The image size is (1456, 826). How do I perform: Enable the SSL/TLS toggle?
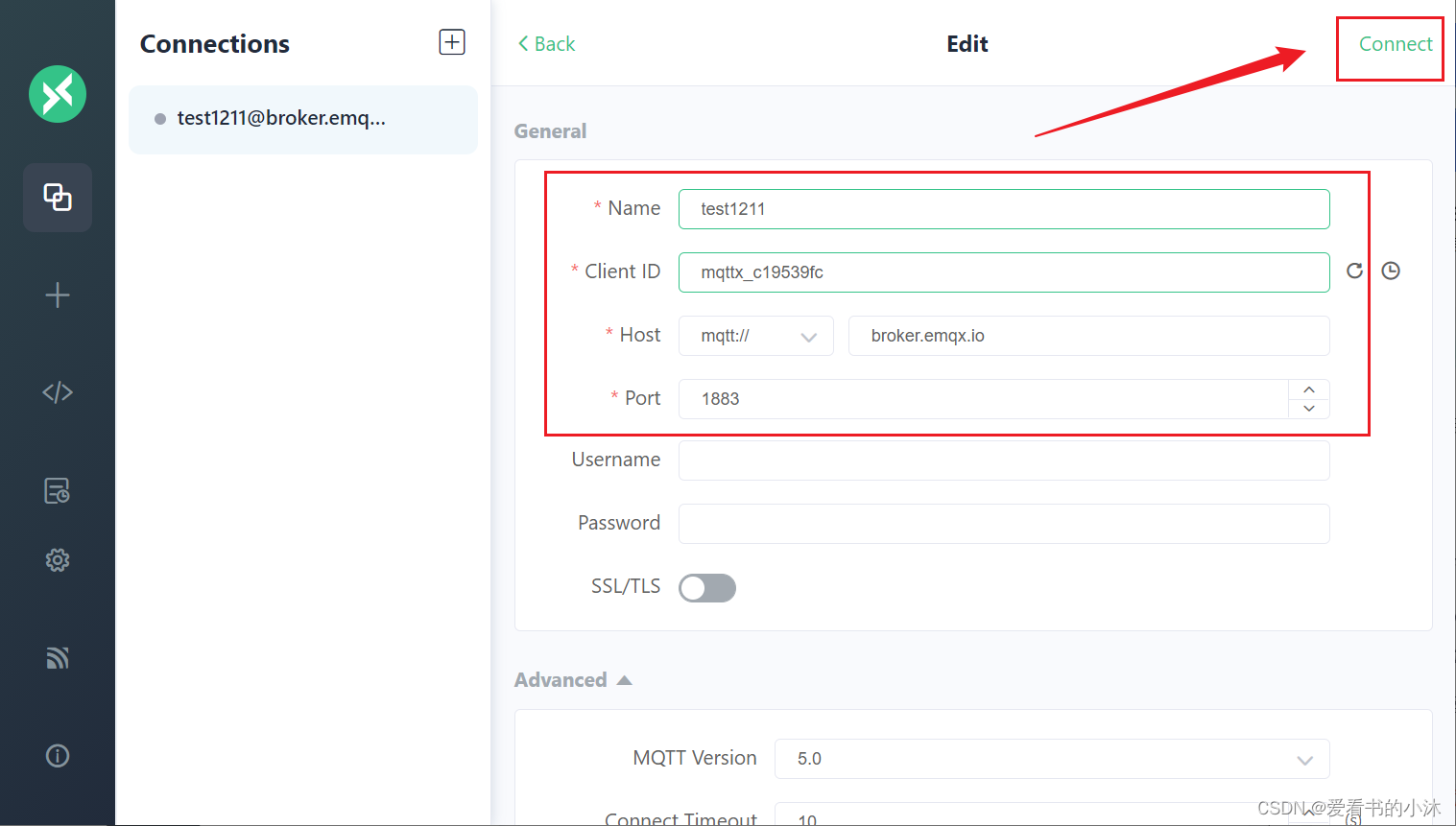click(707, 588)
